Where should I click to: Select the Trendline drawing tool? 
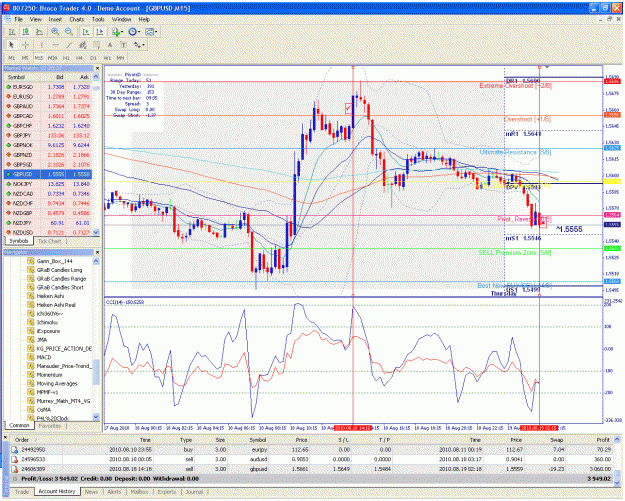coord(69,45)
